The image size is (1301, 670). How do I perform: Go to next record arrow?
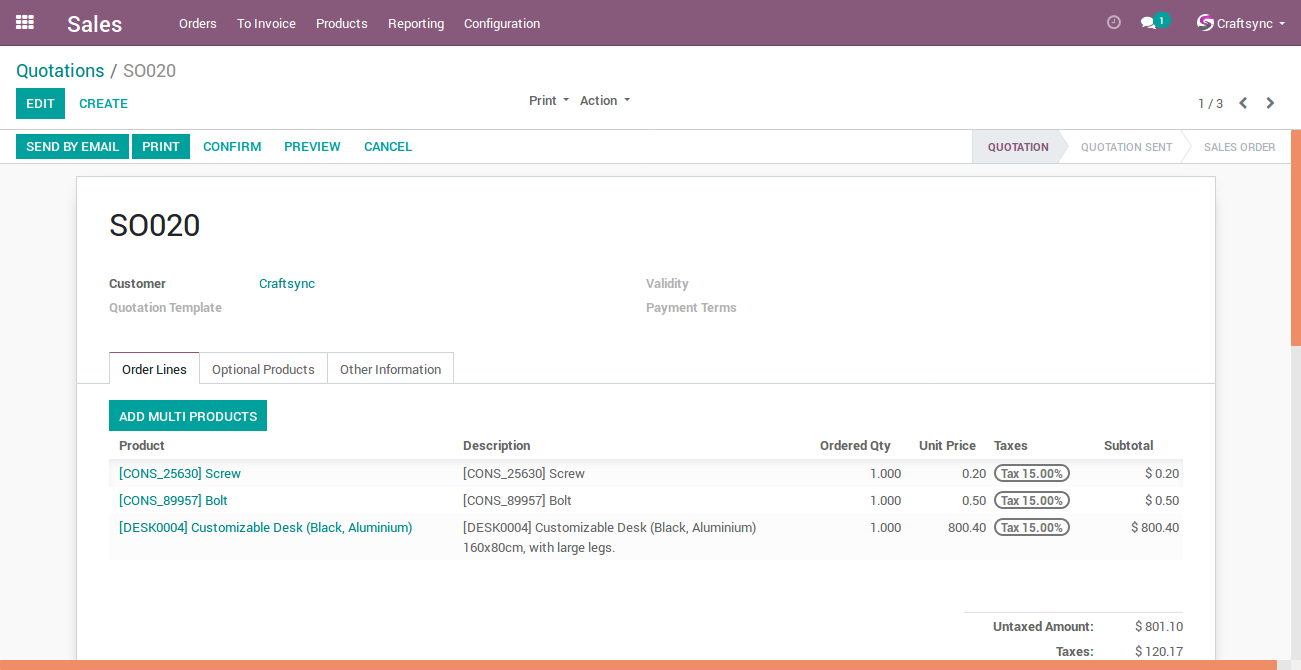coord(1270,103)
